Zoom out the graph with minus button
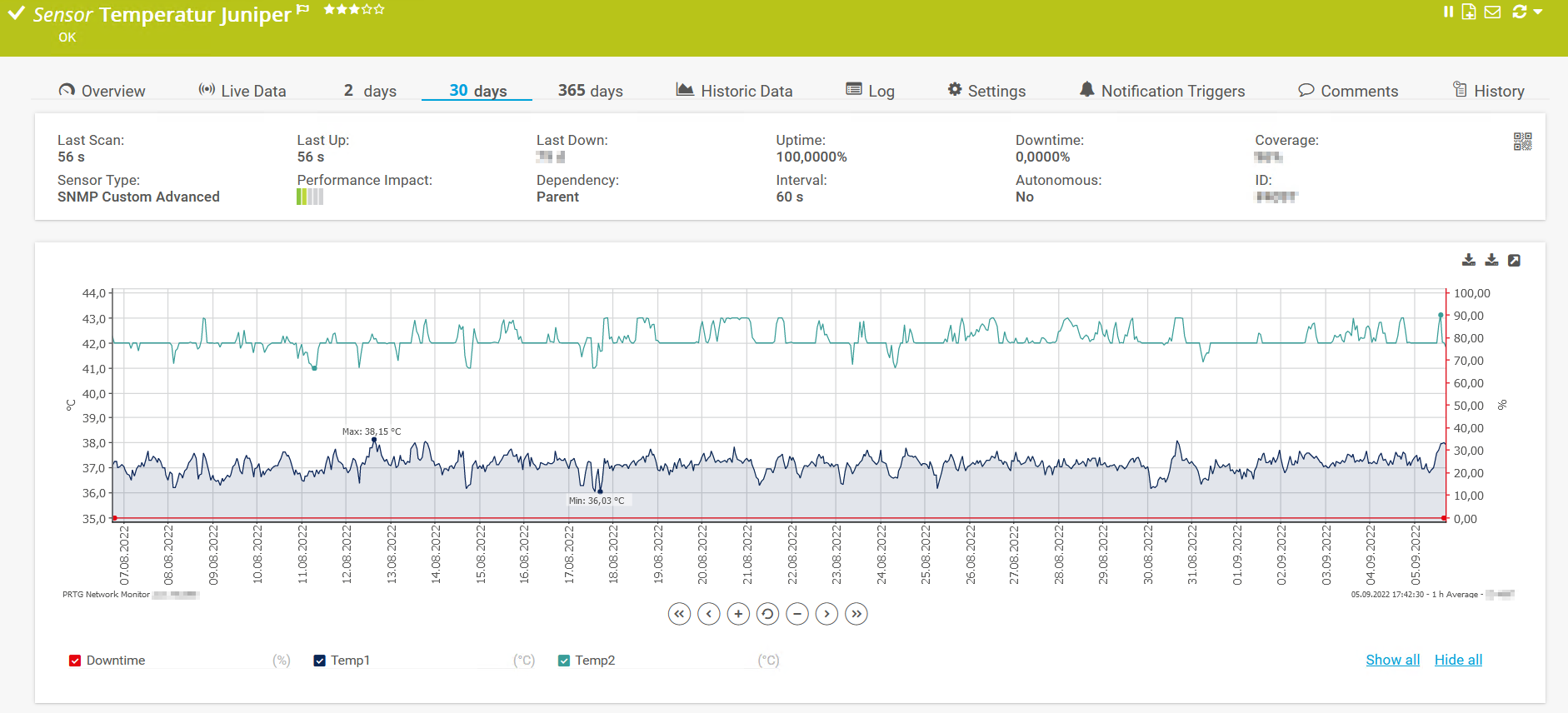 pos(797,614)
